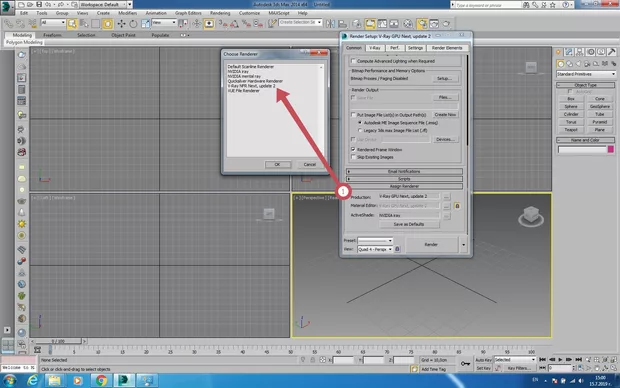620x388 pixels.
Task: Choose Quicksilver Hardware Renderer in list
Action: pyautogui.click(x=255, y=81)
